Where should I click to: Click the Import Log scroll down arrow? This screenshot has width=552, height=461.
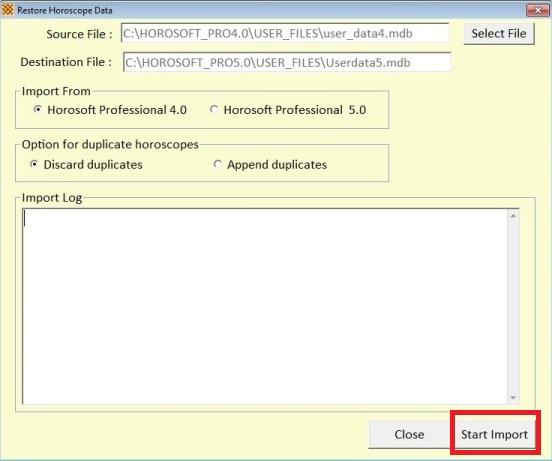pos(513,398)
